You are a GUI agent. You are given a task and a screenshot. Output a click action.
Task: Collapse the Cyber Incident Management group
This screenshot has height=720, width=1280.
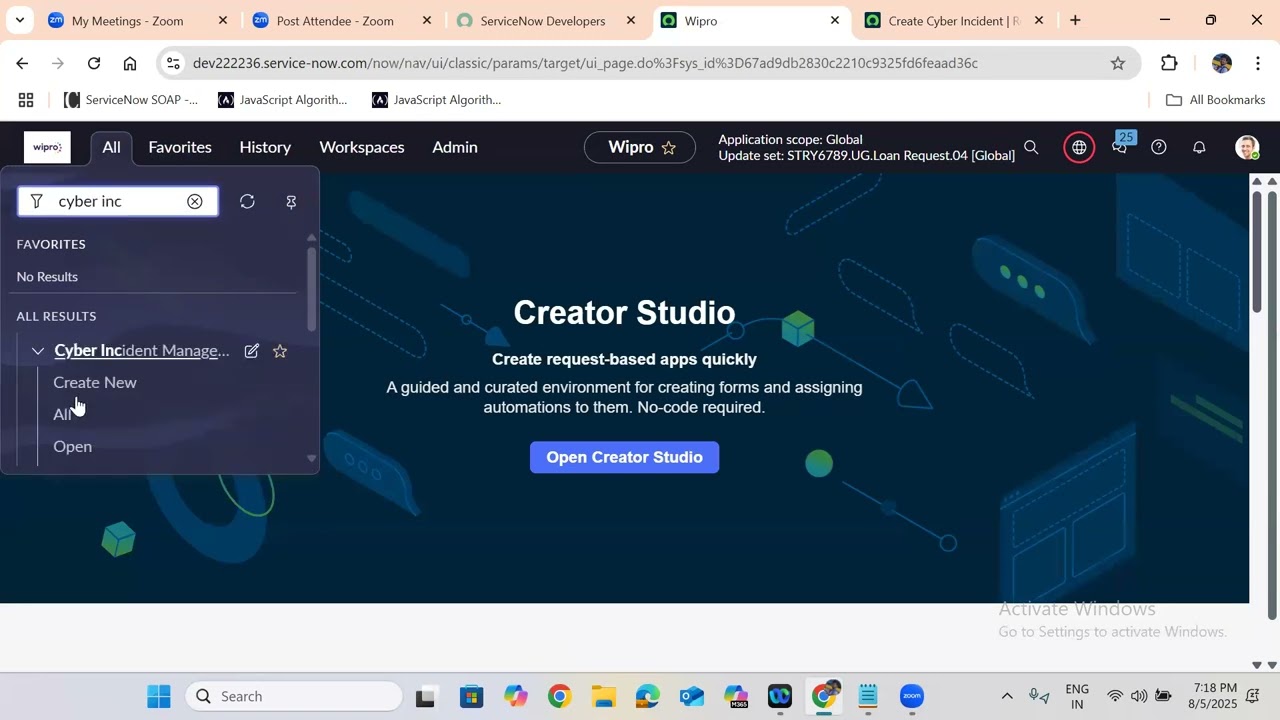coord(38,351)
